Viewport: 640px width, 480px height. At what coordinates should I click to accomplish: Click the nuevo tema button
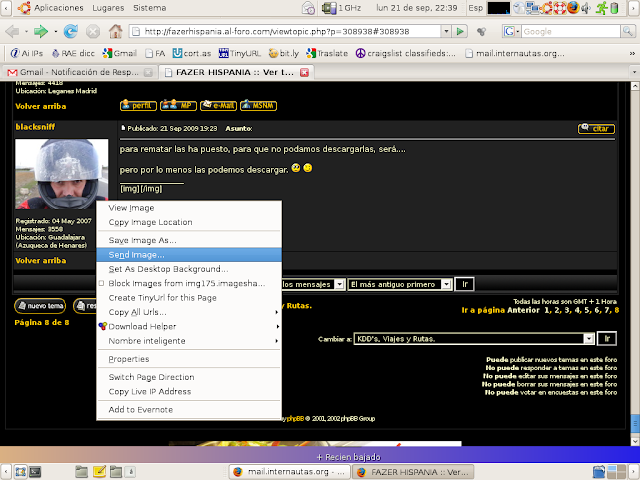coord(40,306)
